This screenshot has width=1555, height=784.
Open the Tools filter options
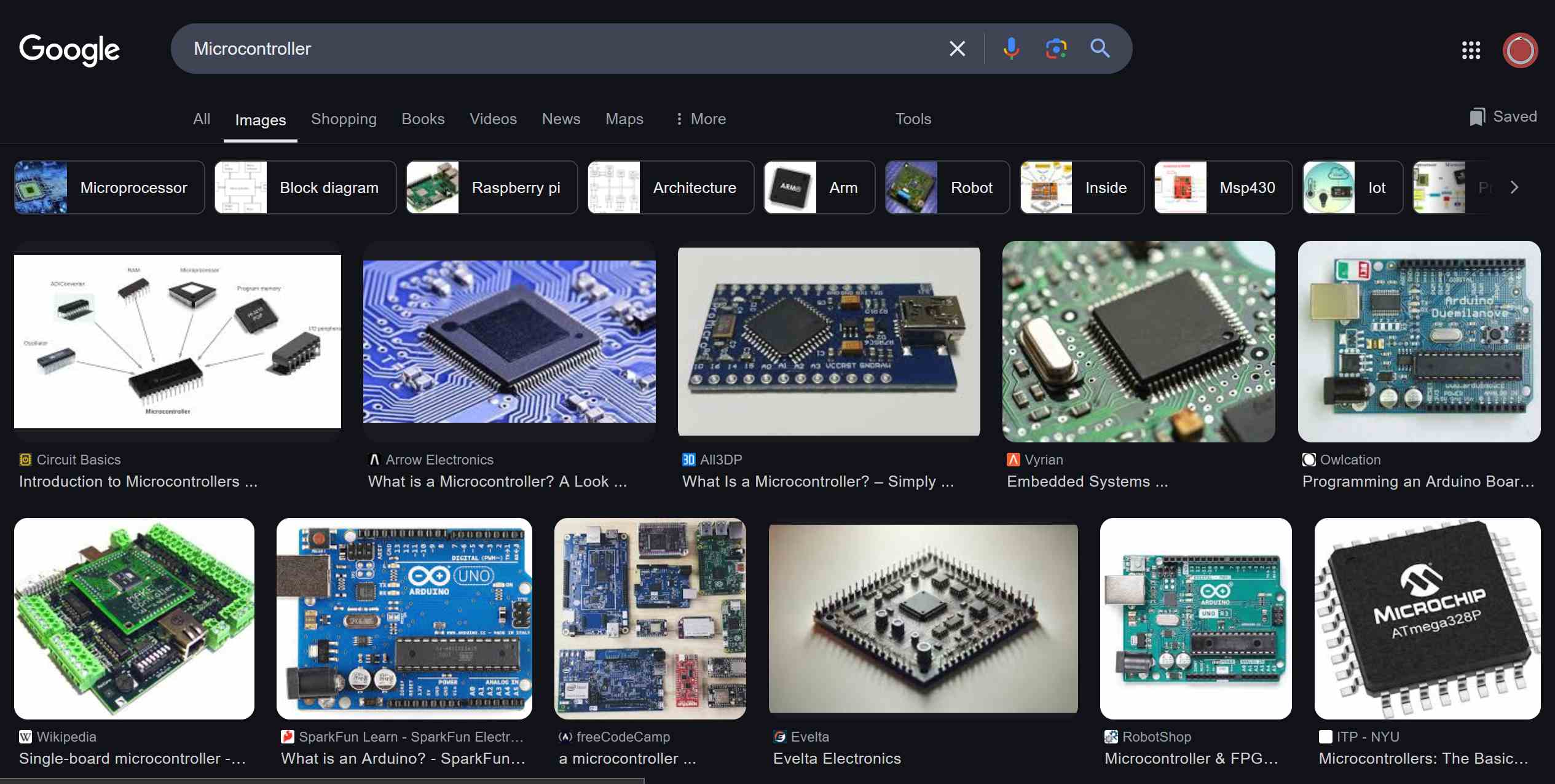point(913,119)
